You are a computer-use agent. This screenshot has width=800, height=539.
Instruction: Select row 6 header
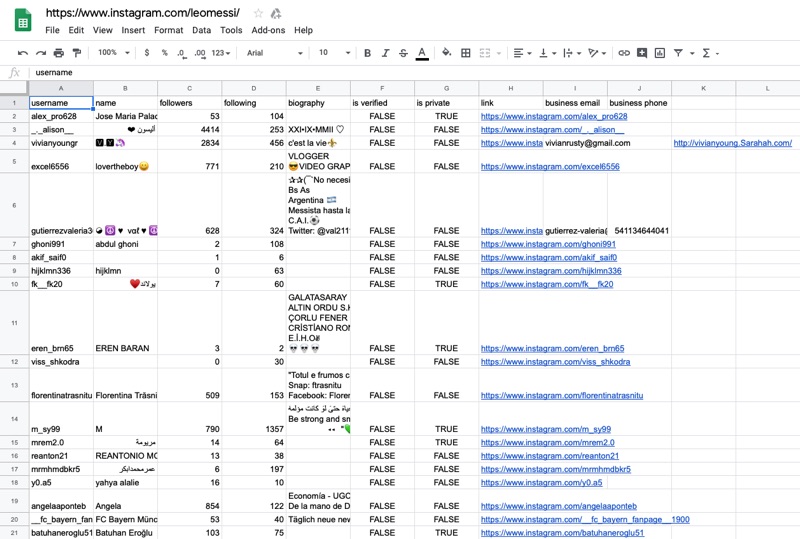click(x=14, y=205)
